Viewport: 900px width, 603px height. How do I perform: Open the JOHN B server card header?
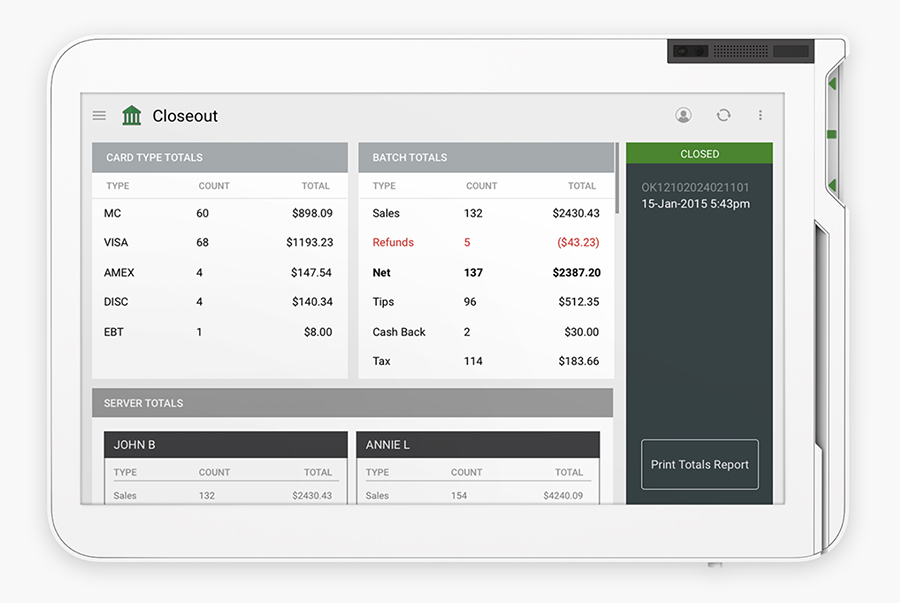[226, 445]
